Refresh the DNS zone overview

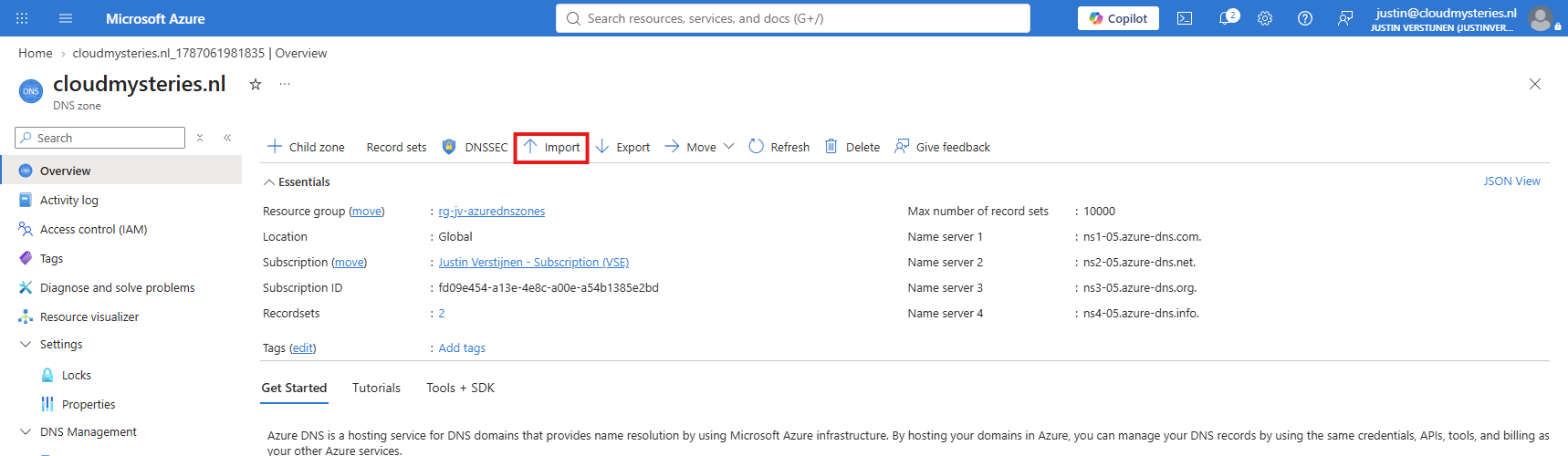[x=779, y=147]
